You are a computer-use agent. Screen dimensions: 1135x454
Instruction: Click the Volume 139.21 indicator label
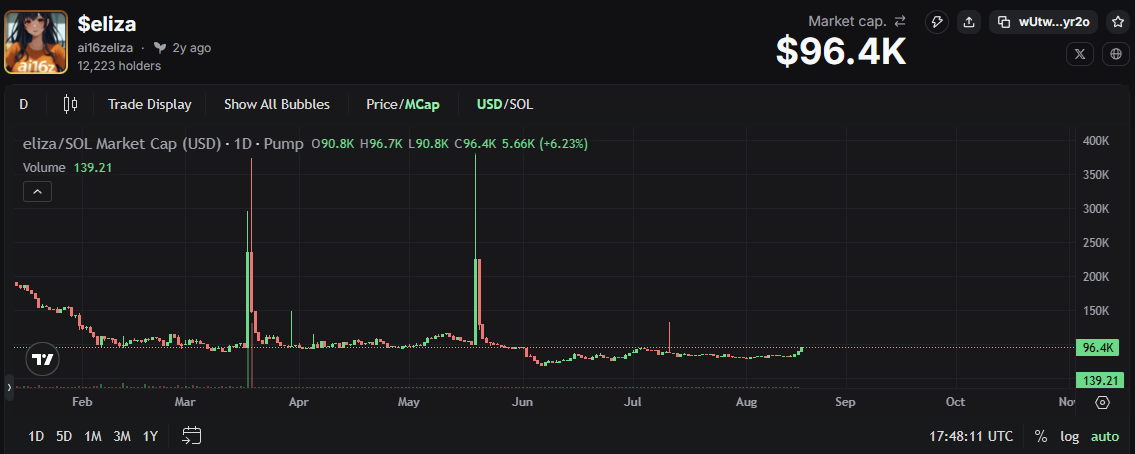tap(67, 167)
